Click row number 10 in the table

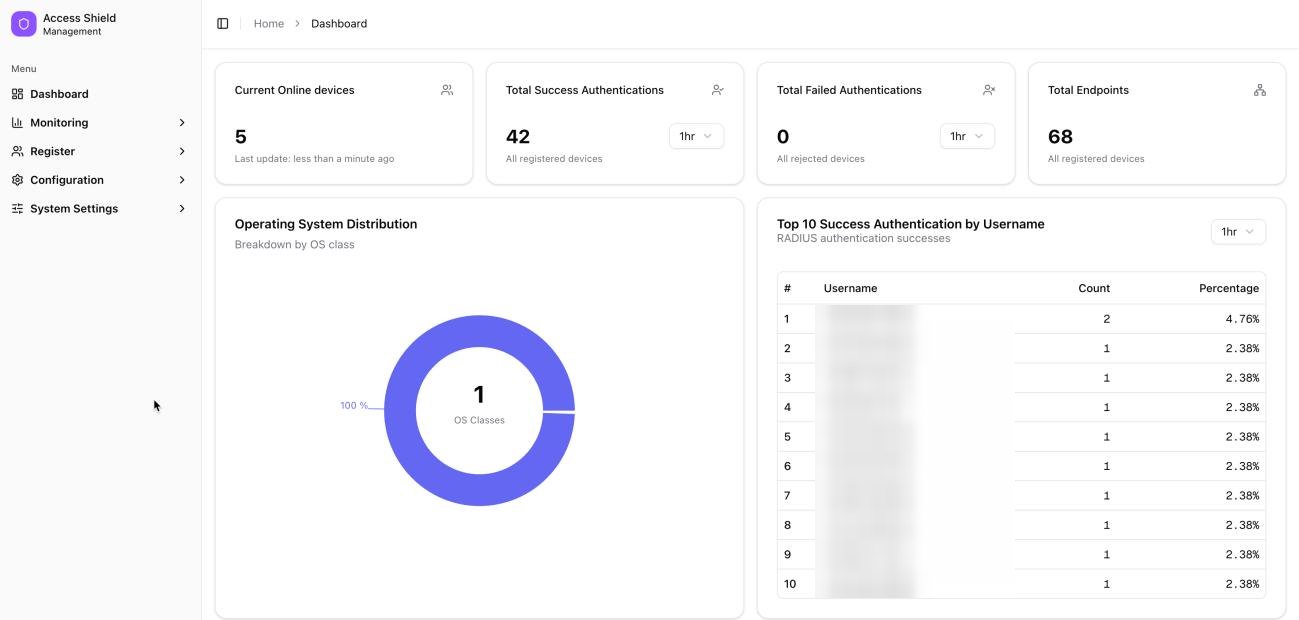tap(790, 584)
